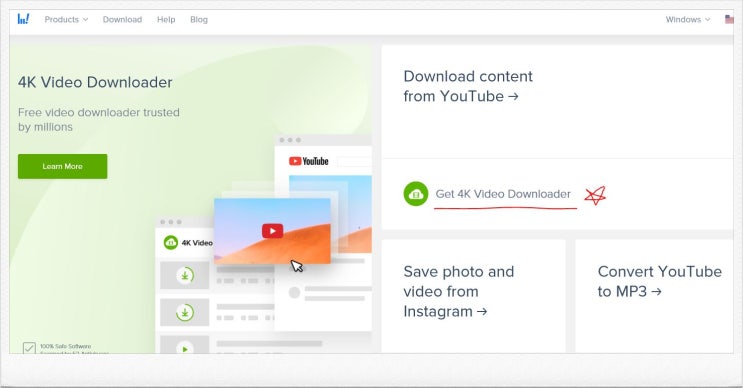This screenshot has height=388, width=743.
Task: Open the Download page
Action: tap(122, 19)
